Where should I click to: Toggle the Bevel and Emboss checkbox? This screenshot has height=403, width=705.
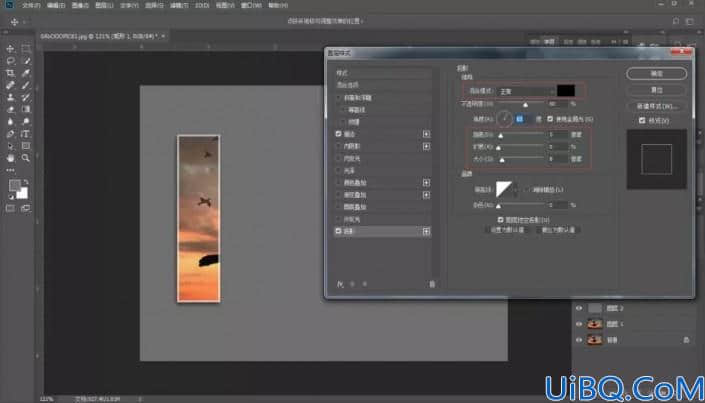click(338, 98)
